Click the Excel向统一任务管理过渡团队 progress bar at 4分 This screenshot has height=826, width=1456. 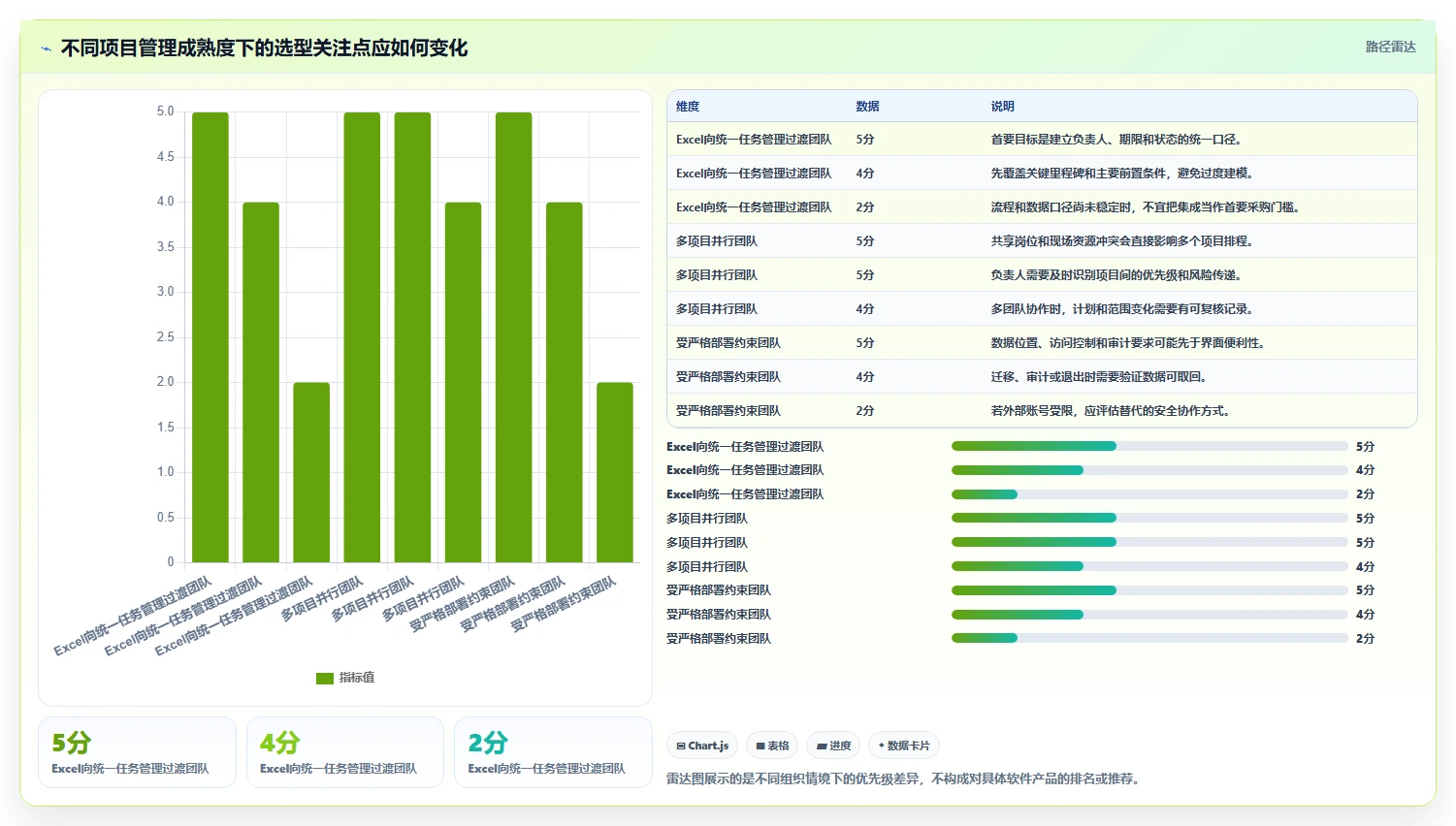tap(1149, 470)
